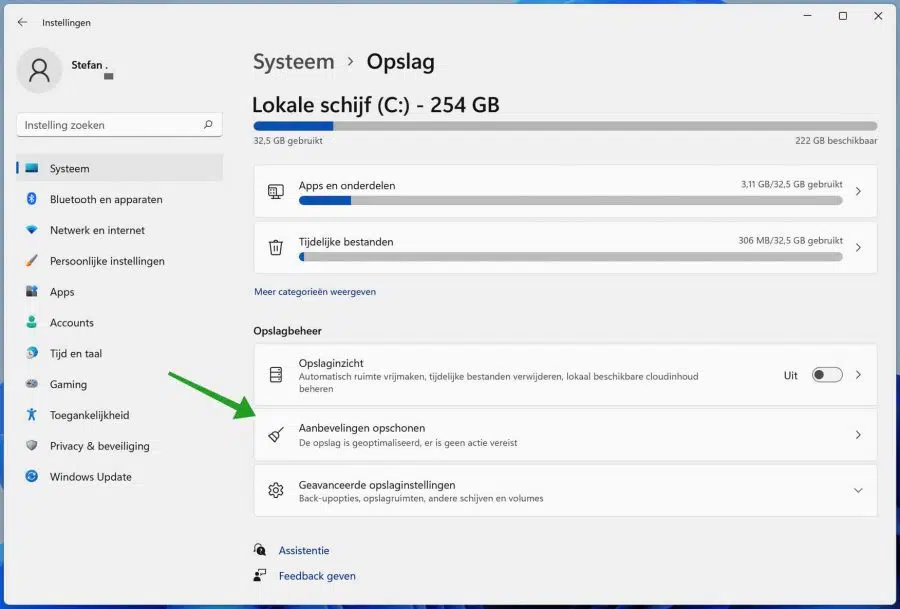900x609 pixels.
Task: Click the 'Instellingen' window title text
Action: pos(66,22)
